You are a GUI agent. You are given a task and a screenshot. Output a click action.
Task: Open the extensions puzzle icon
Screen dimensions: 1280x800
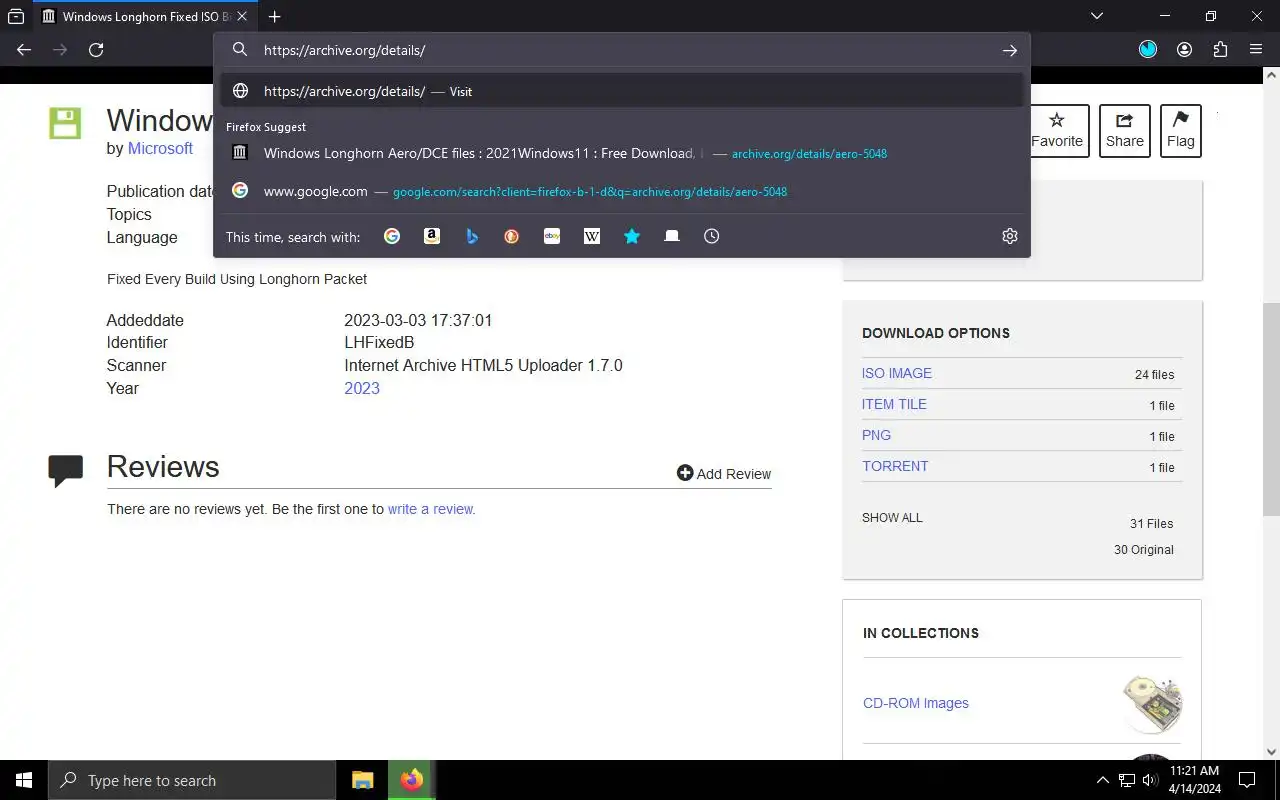click(x=1220, y=50)
